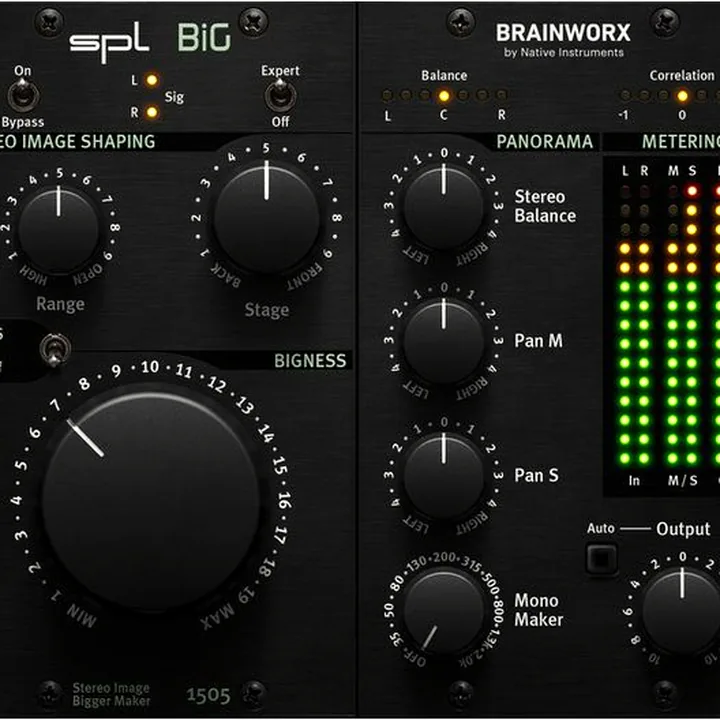
Task: Click the Pan M label
Action: click(x=538, y=341)
